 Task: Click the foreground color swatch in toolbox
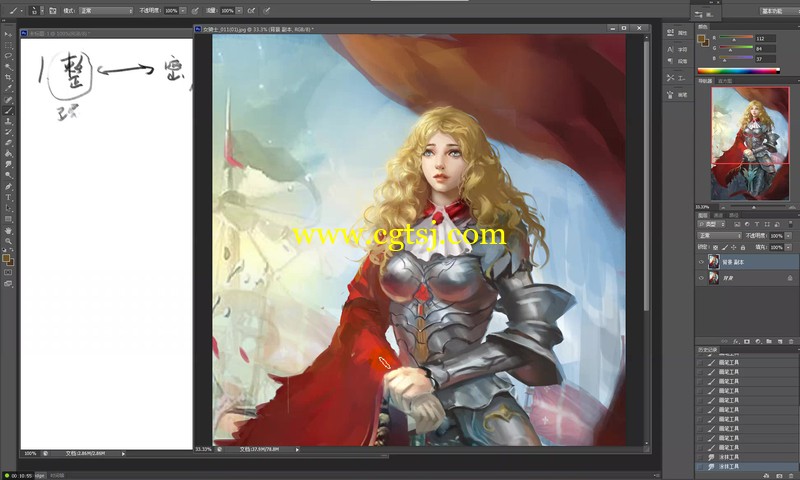(x=6, y=258)
